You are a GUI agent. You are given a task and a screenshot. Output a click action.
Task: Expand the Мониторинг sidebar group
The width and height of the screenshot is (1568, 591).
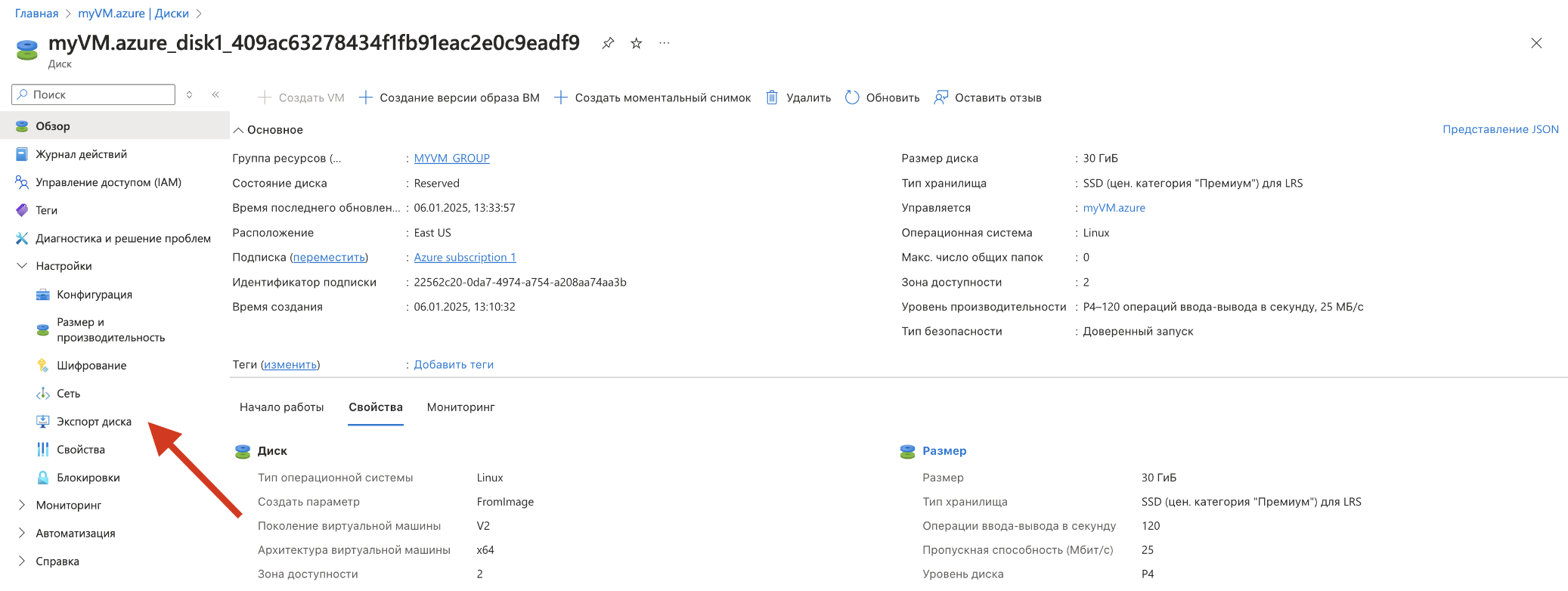coord(22,505)
